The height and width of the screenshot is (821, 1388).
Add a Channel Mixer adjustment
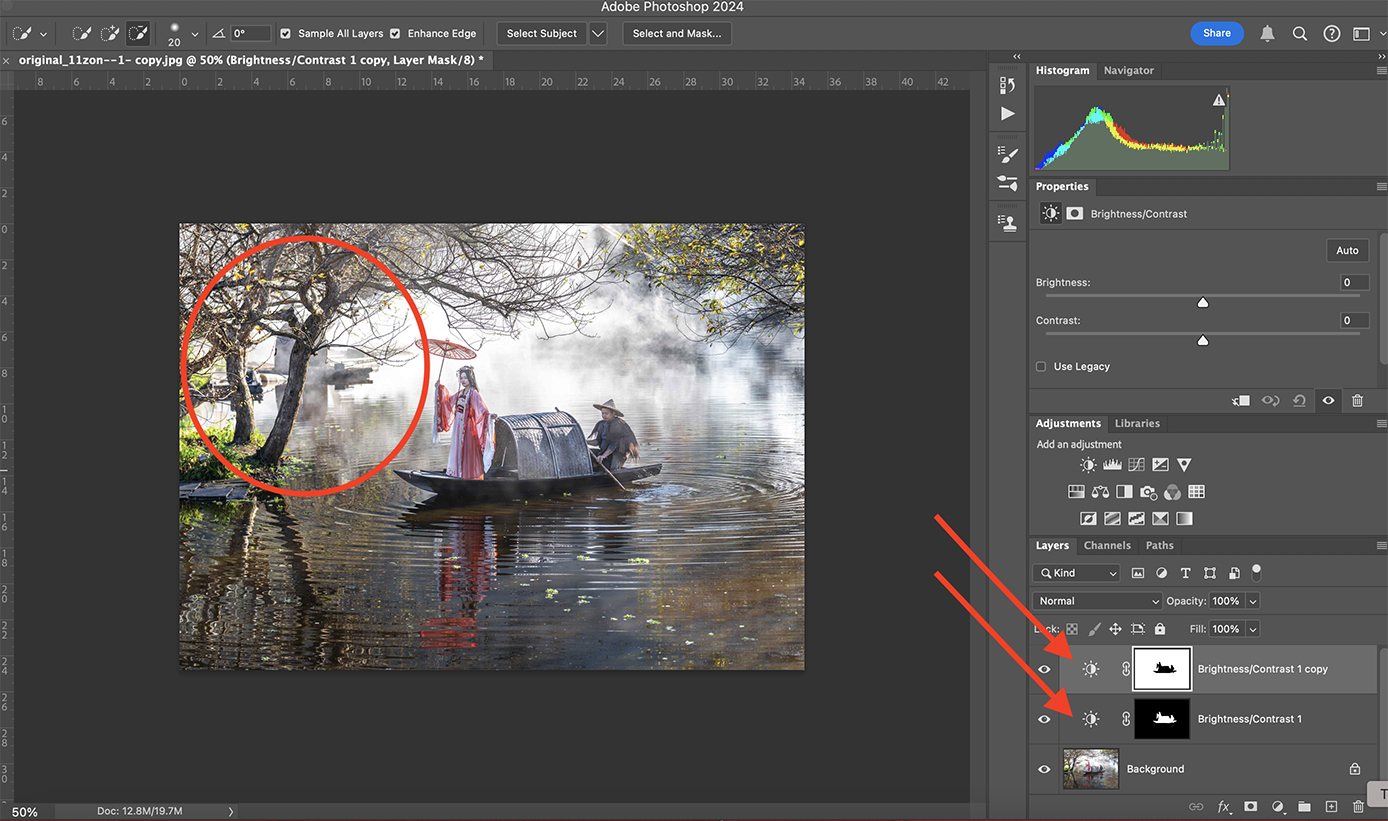(x=1172, y=492)
